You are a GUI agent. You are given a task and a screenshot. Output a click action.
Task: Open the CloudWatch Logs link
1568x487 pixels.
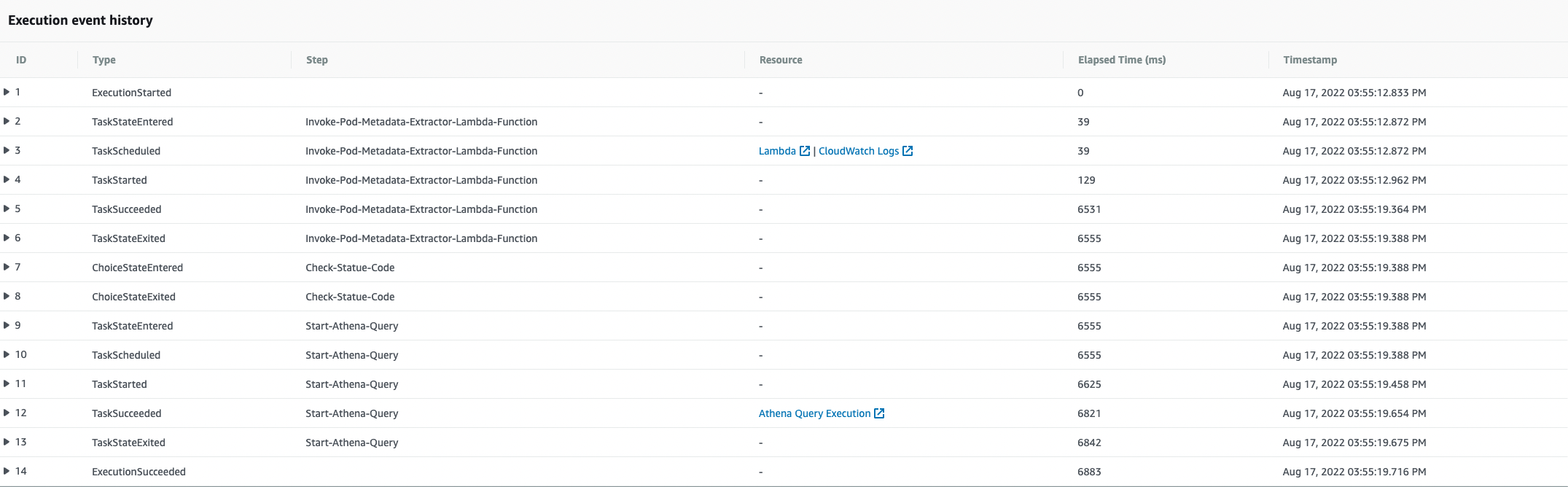(x=859, y=151)
